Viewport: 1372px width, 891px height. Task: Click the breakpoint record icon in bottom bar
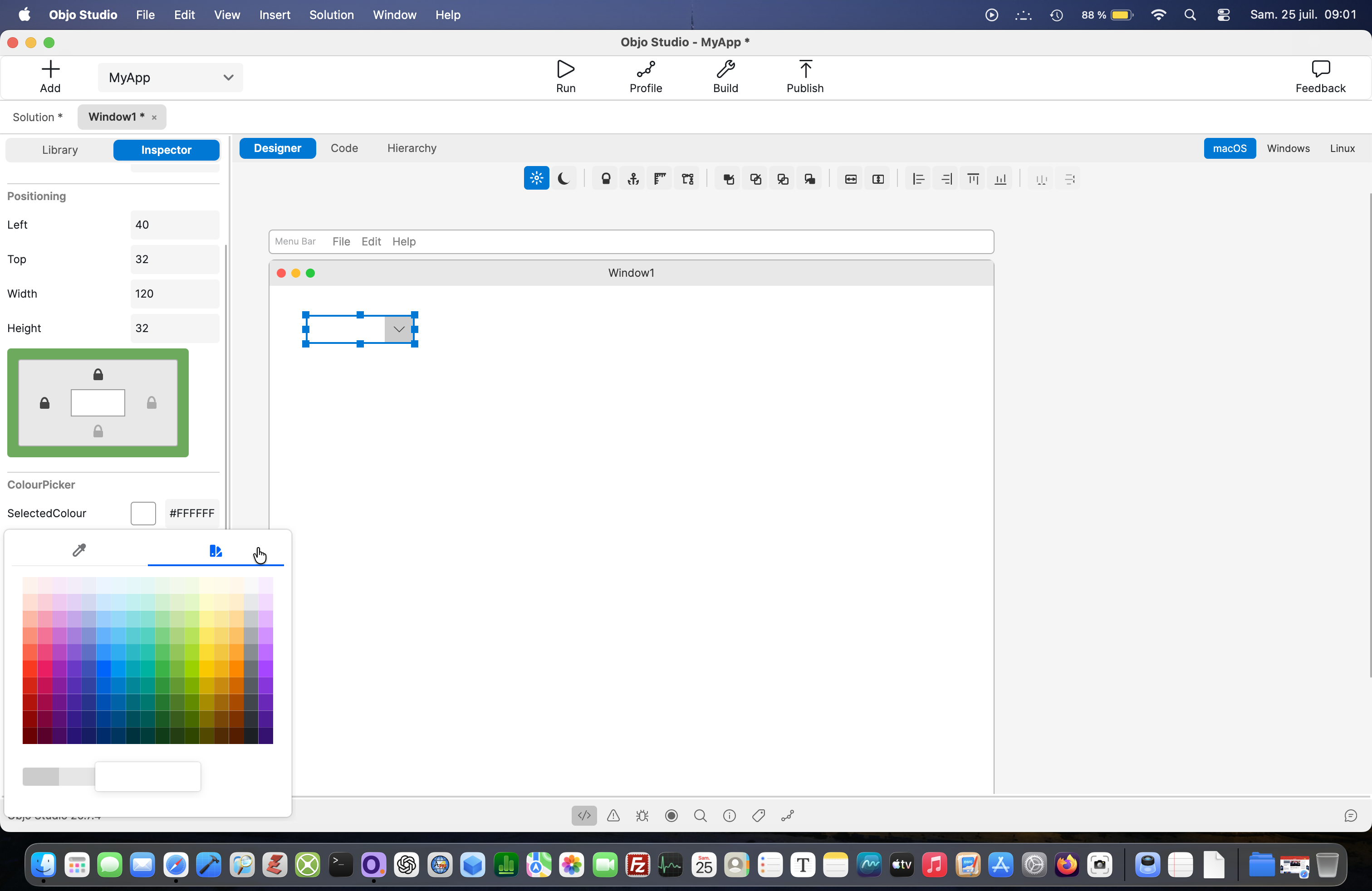coord(671,816)
